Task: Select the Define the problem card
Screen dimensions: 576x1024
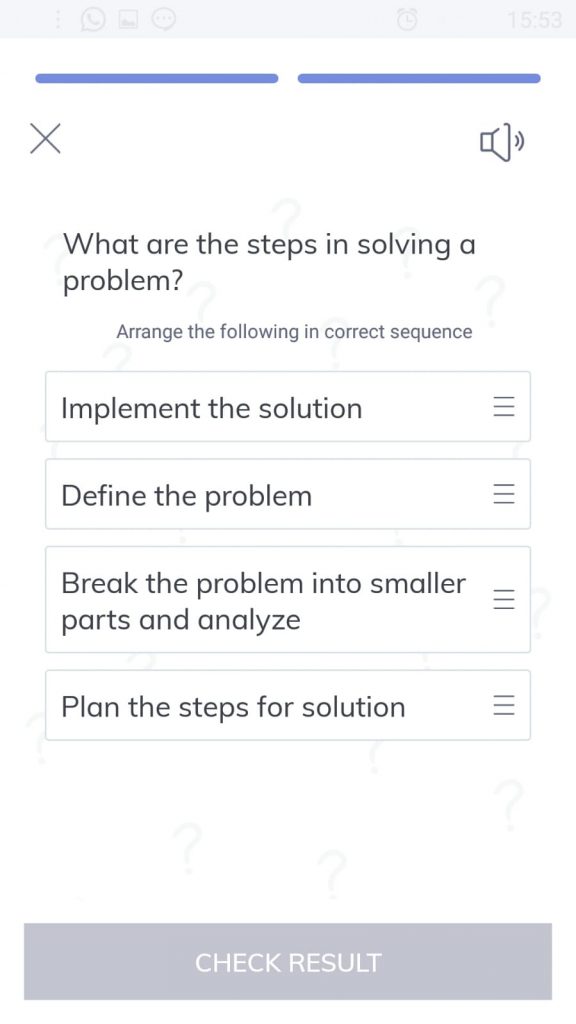Action: [x=288, y=494]
